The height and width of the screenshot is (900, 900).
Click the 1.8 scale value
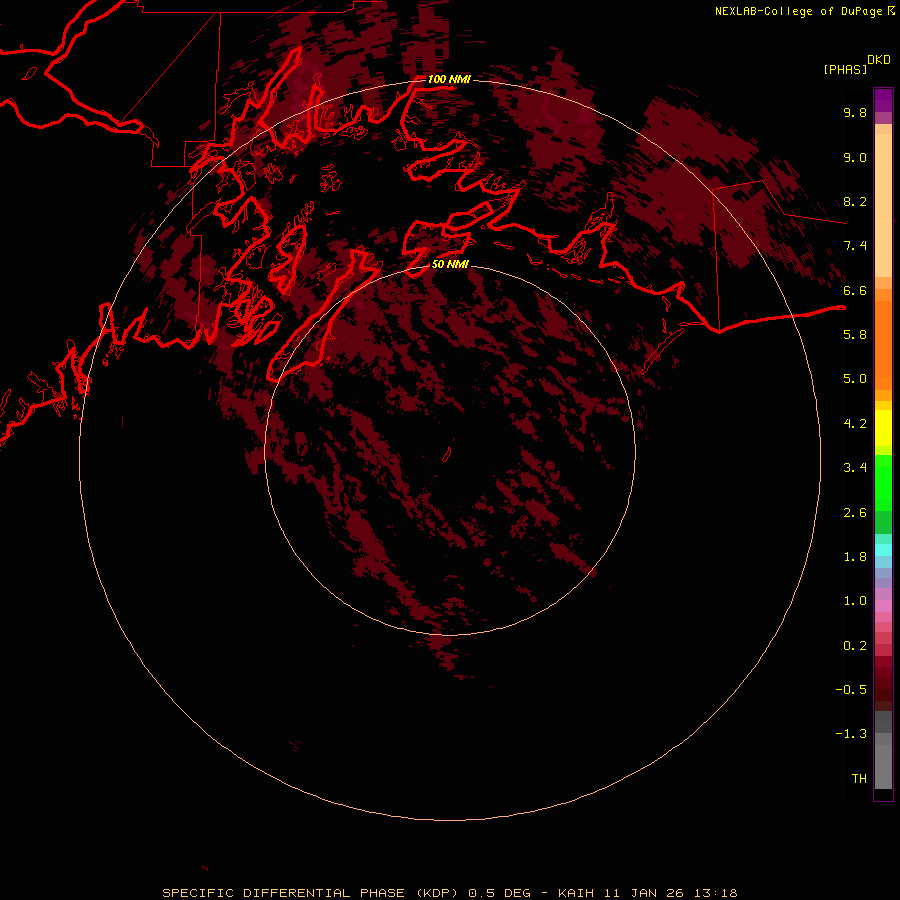coord(855,557)
